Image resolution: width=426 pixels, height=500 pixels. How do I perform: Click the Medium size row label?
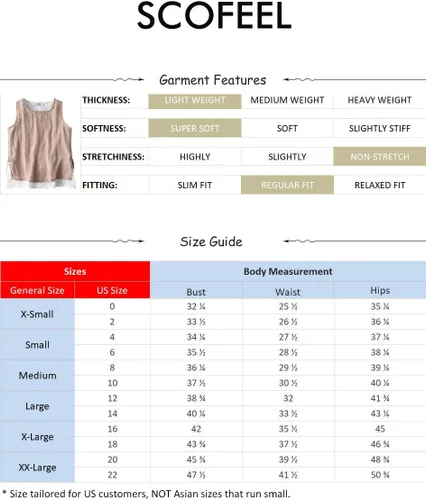click(x=37, y=375)
